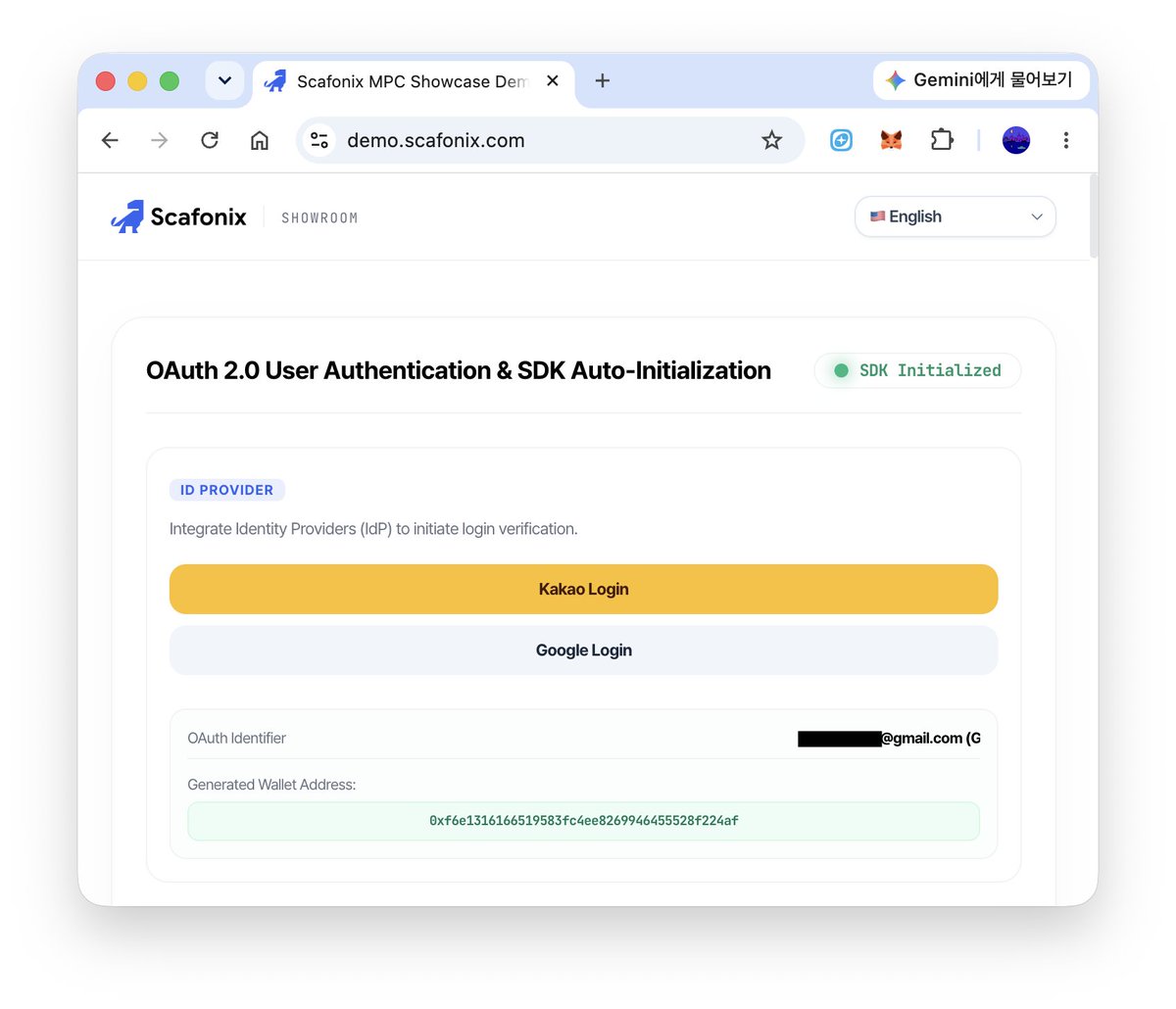Close the window with the red button

pyautogui.click(x=106, y=81)
